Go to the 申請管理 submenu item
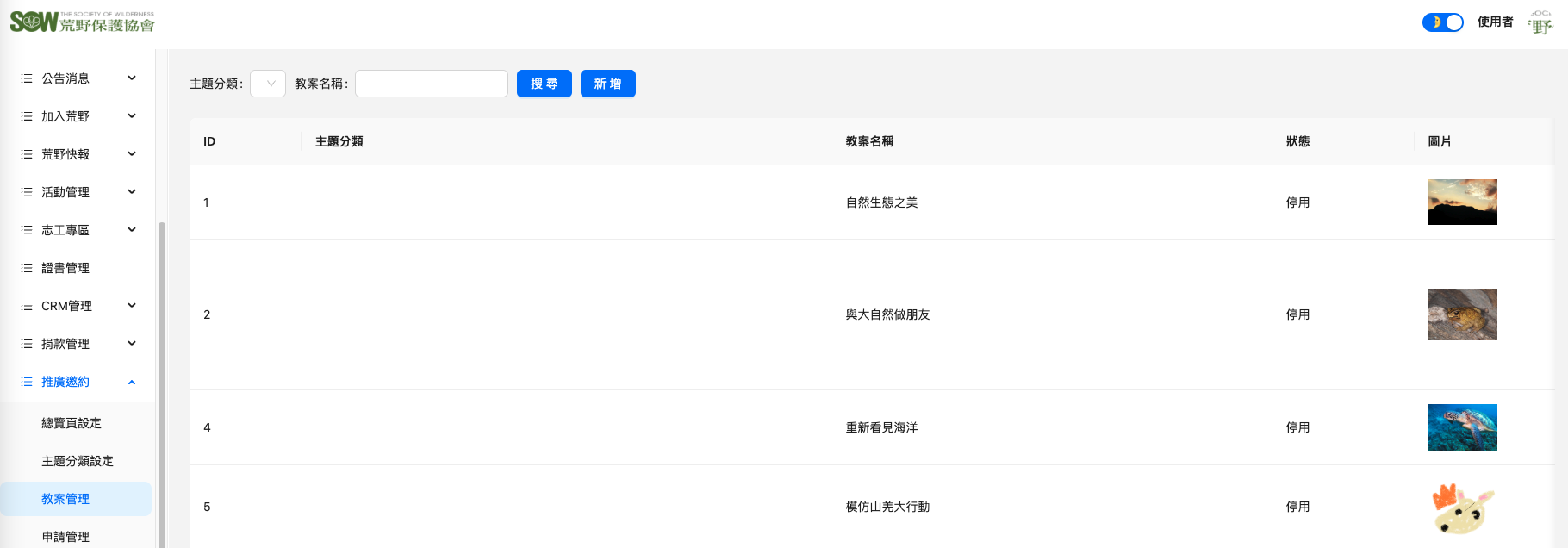Screen dimensions: 1568x548 [x=65, y=537]
